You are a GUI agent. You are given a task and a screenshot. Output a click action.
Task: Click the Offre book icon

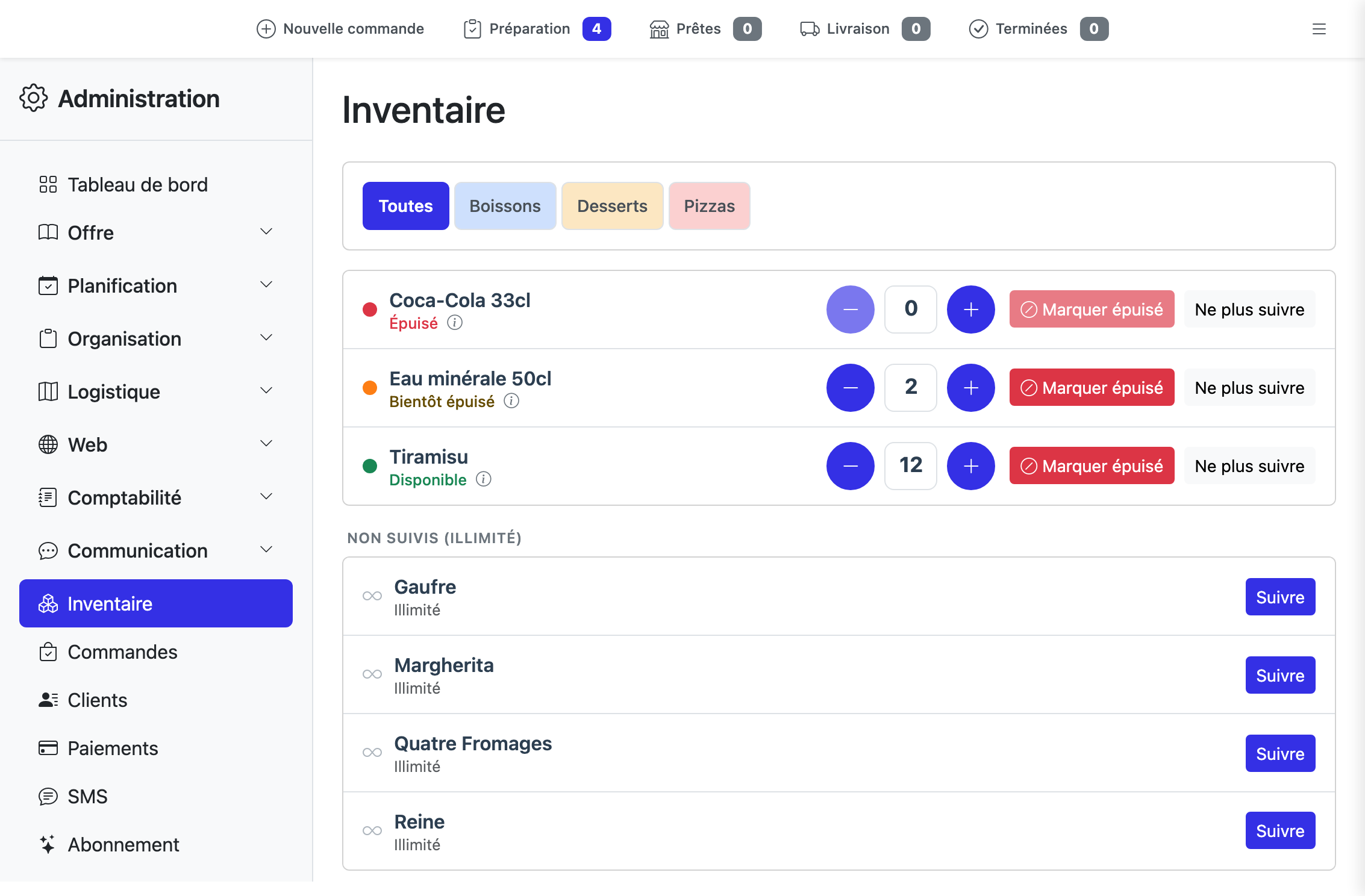48,232
